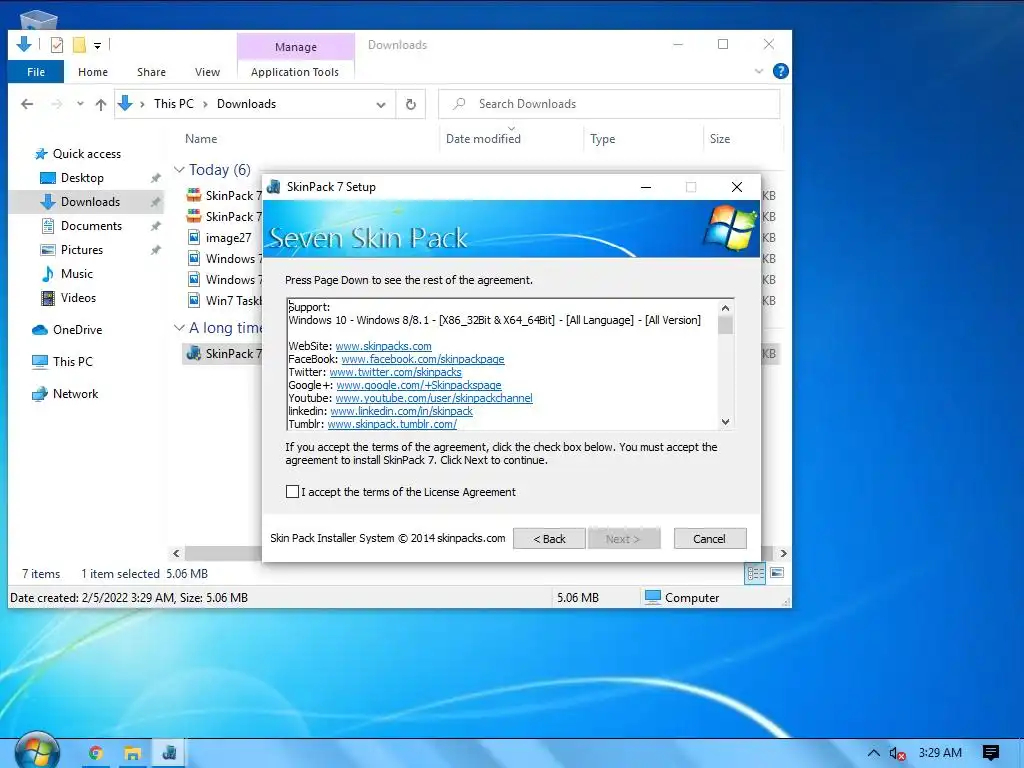Click SkinPack setup taskbar icon
The image size is (1024, 768).
pyautogui.click(x=170, y=753)
